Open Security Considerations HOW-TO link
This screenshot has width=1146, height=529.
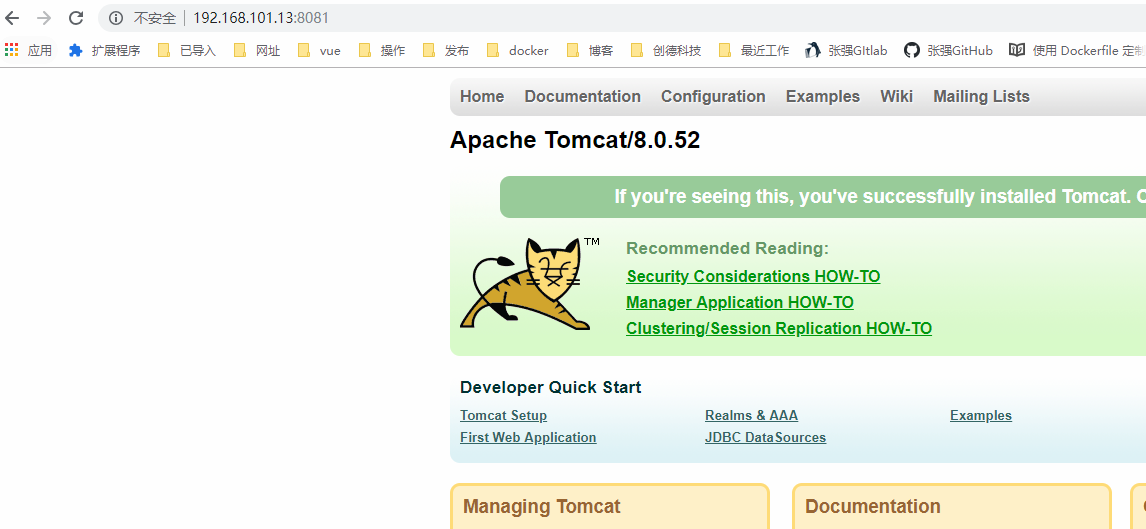tap(753, 277)
